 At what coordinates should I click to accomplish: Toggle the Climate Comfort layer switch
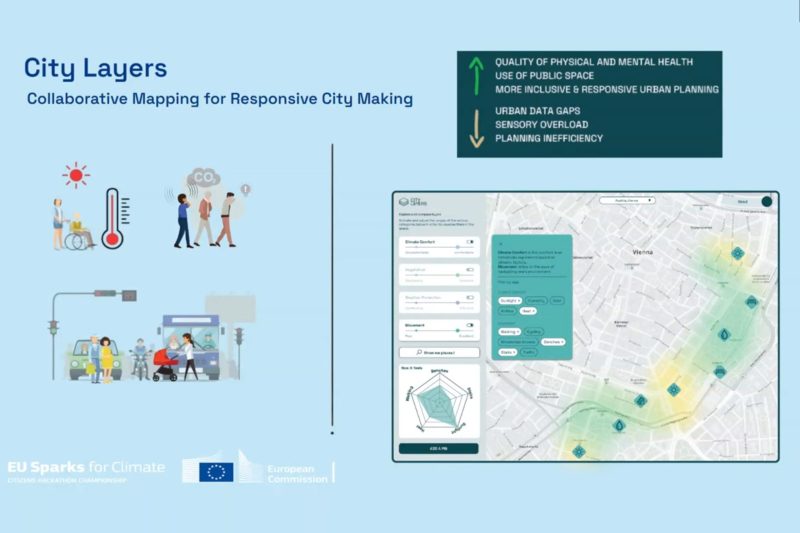click(469, 242)
